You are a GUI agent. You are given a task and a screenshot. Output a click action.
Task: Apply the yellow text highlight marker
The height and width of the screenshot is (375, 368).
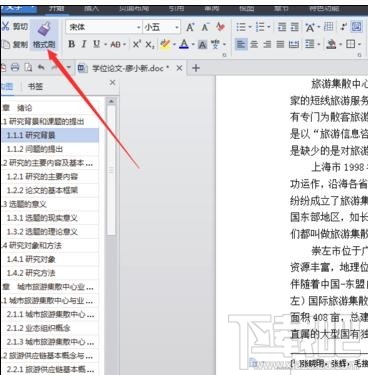tap(165, 44)
